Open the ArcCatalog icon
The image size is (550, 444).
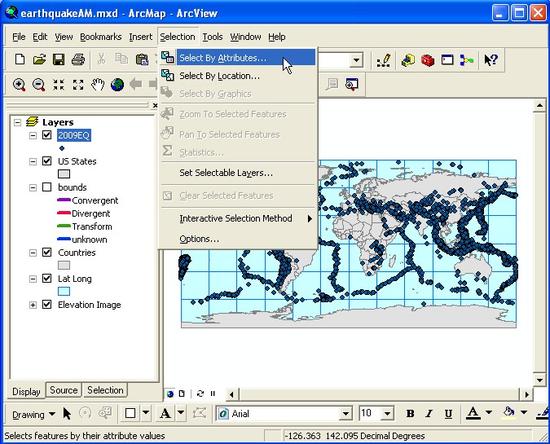[408, 60]
